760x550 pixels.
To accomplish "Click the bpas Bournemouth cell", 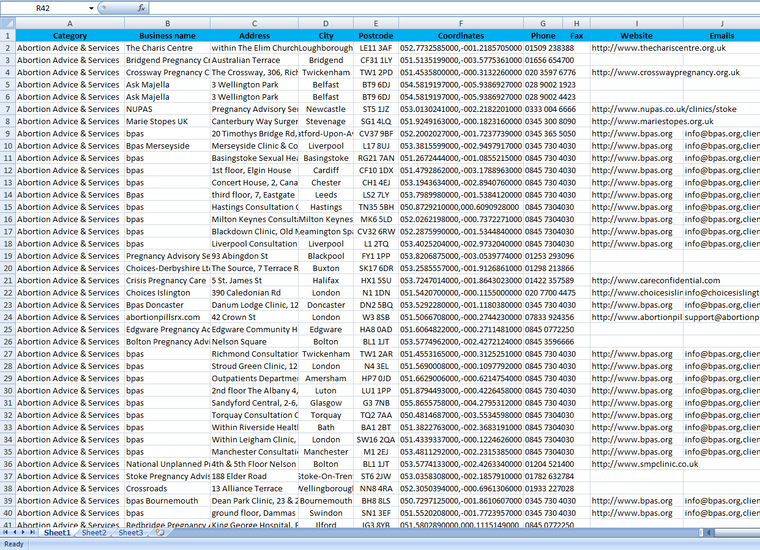I will (x=167, y=501).
